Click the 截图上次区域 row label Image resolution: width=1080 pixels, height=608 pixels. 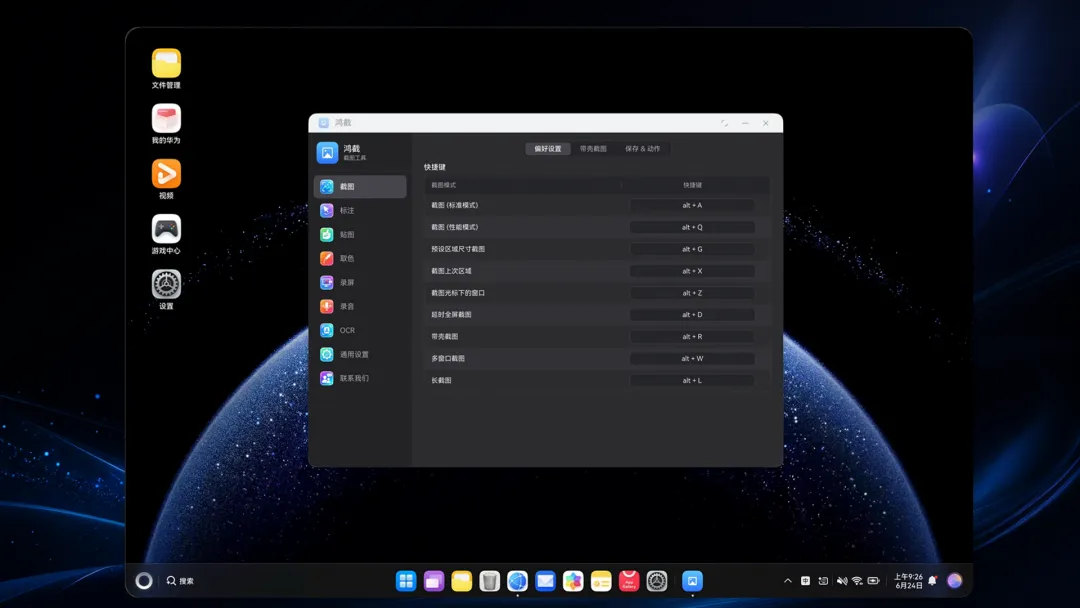451,271
